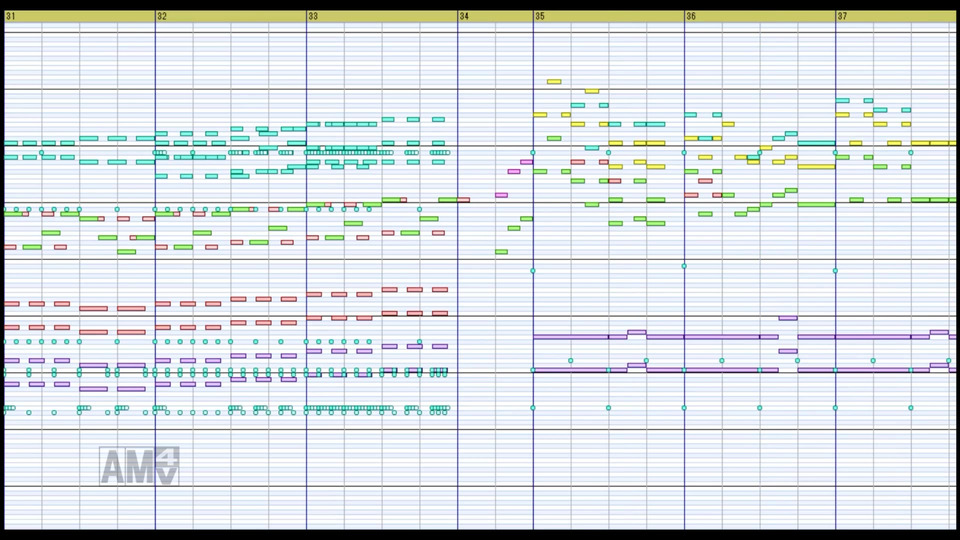Select long green note ending measure 36

click(816, 204)
